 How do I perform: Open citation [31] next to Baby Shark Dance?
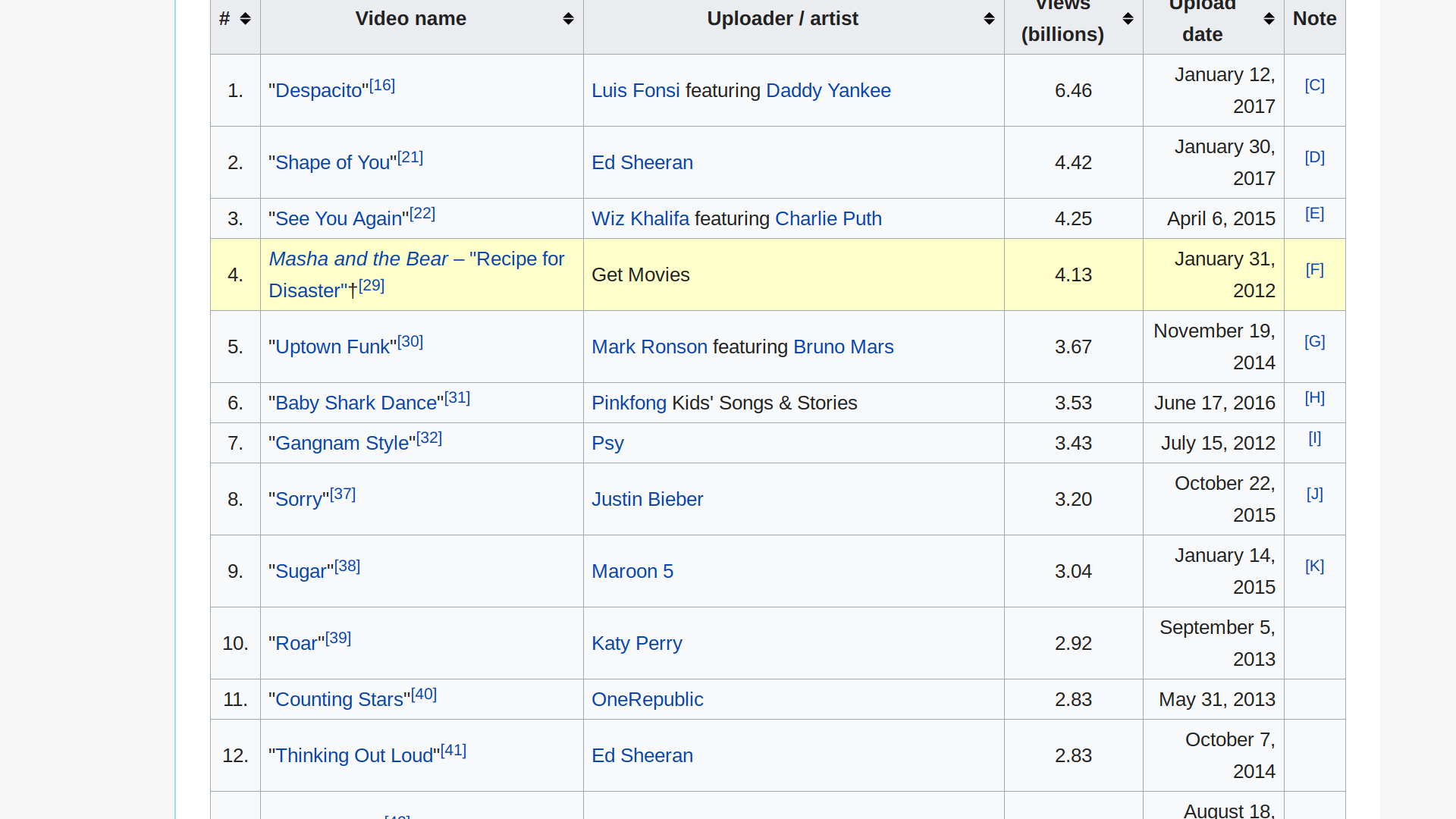click(457, 398)
